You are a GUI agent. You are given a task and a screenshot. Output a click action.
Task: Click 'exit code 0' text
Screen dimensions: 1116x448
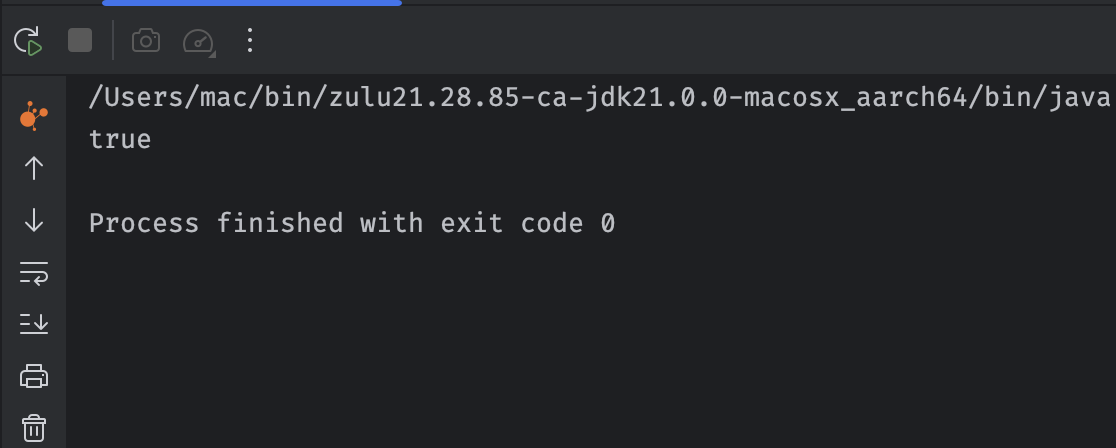[527, 224]
